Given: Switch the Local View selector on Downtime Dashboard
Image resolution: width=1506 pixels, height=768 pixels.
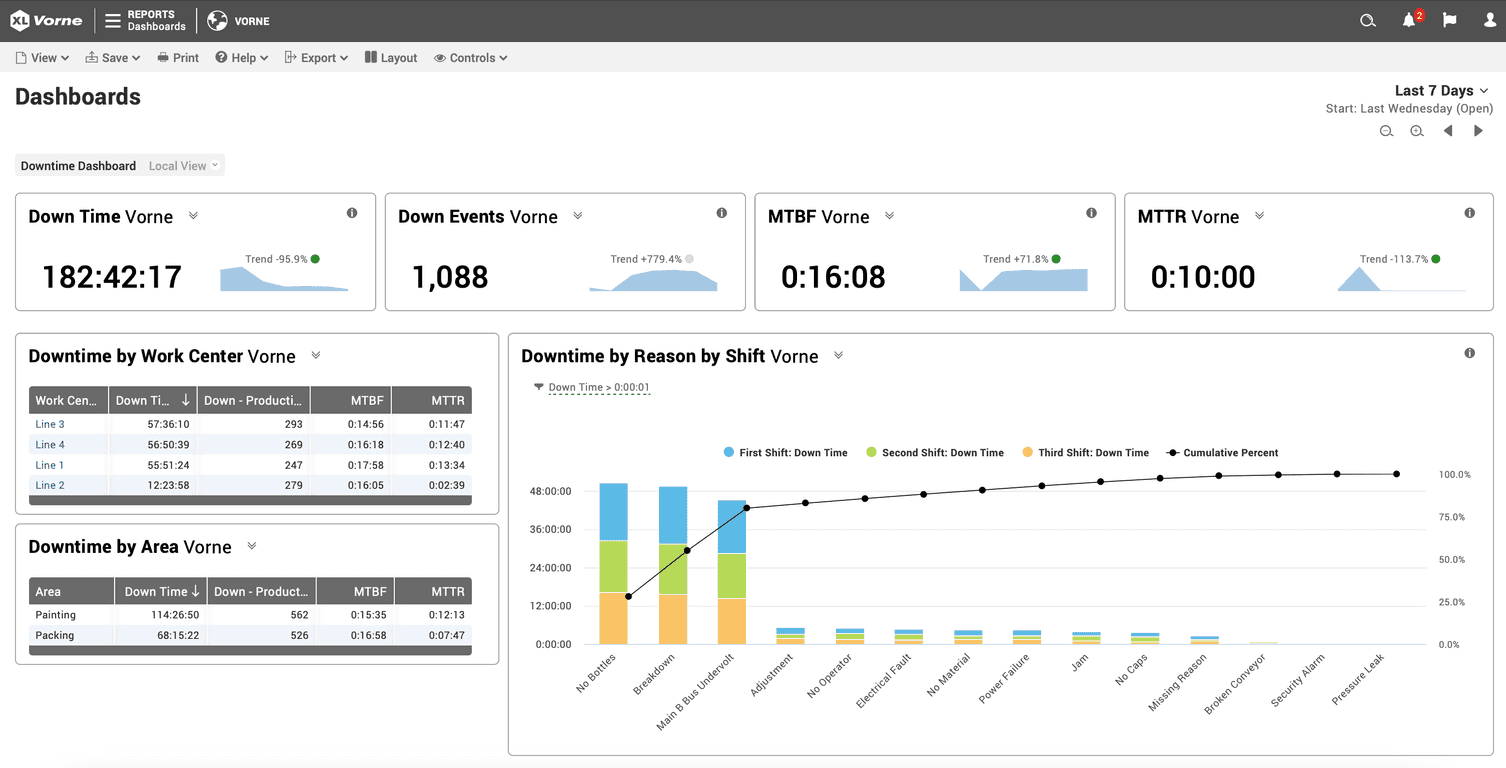Looking at the screenshot, I should pos(182,165).
